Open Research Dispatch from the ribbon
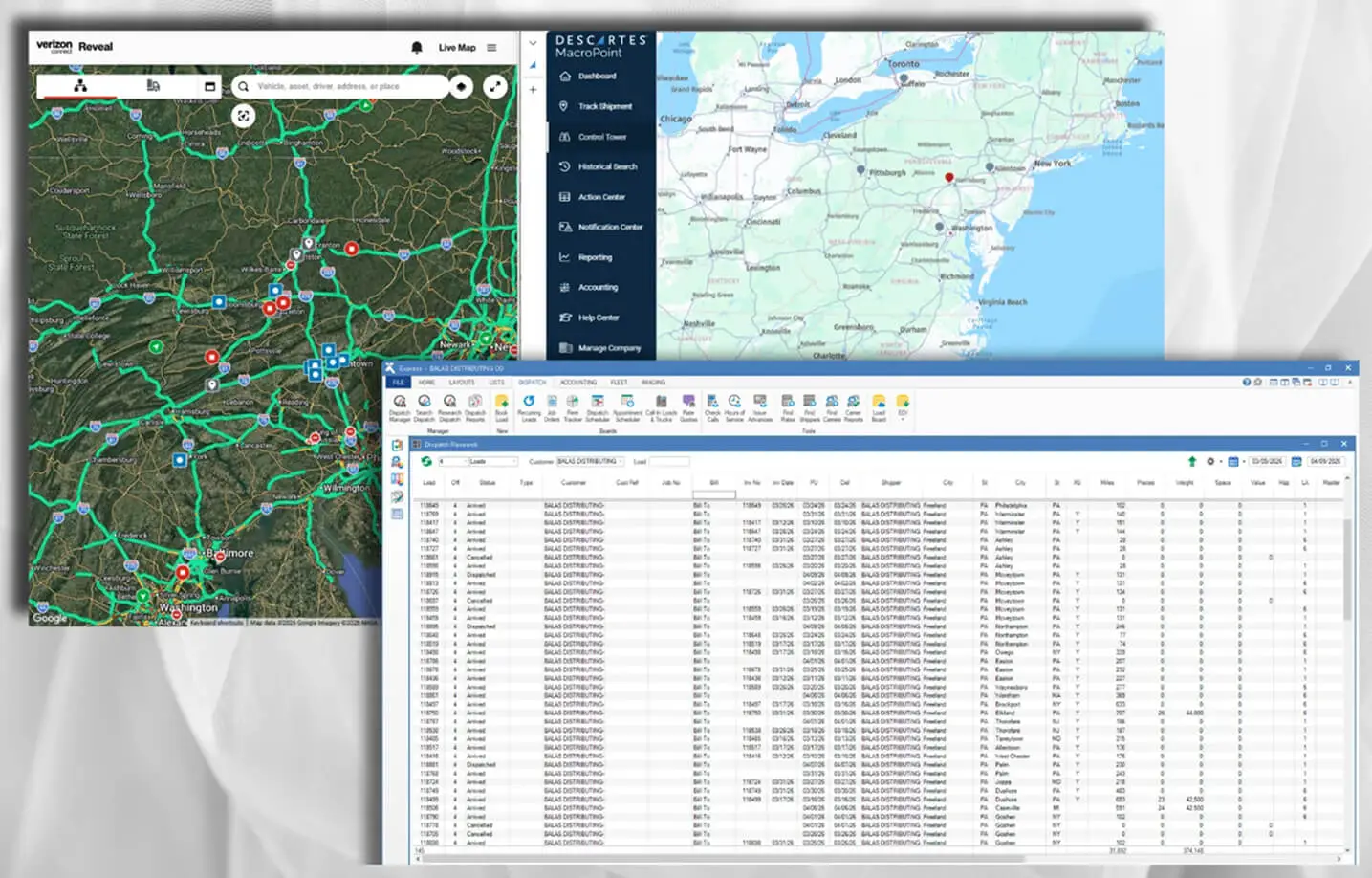This screenshot has height=878, width=1372. (x=449, y=408)
